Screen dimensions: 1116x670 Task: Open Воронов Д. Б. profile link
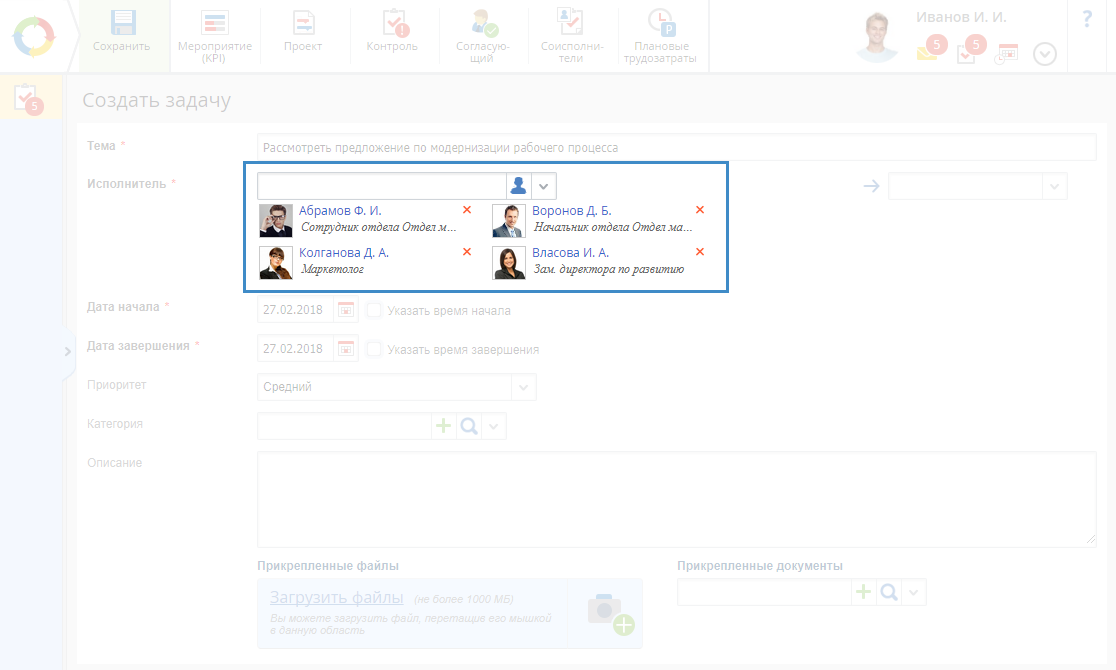click(572, 211)
